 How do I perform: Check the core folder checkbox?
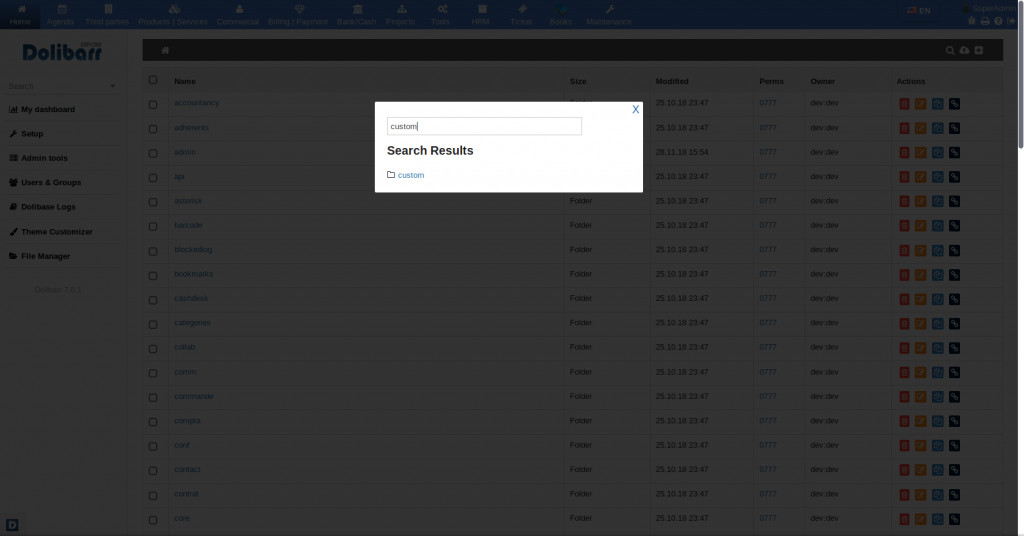click(153, 520)
